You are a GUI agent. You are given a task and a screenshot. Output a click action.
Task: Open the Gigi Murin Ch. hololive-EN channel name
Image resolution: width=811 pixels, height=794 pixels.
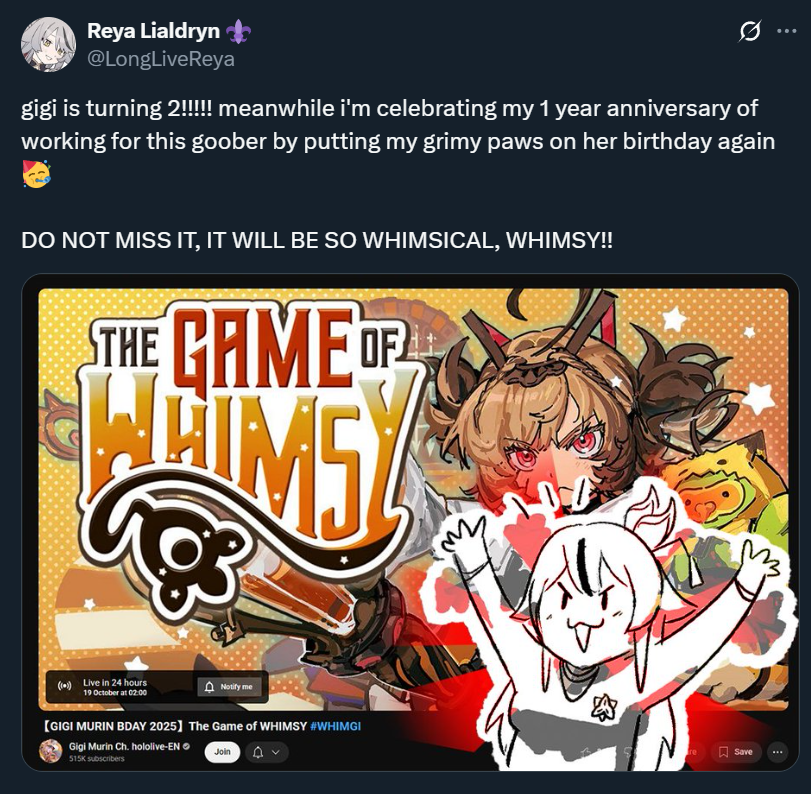[x=125, y=746]
